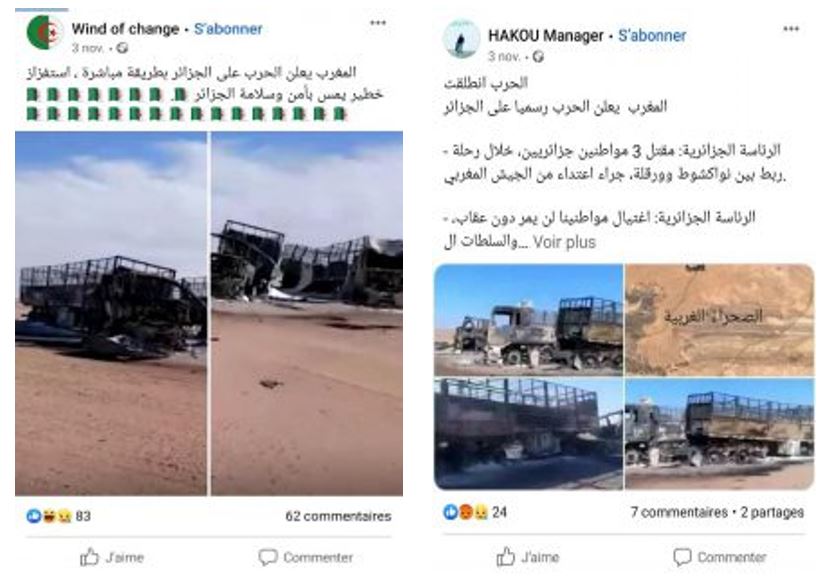View reaction icons with 83 reactions
828x576 pixels.
(x=49, y=516)
